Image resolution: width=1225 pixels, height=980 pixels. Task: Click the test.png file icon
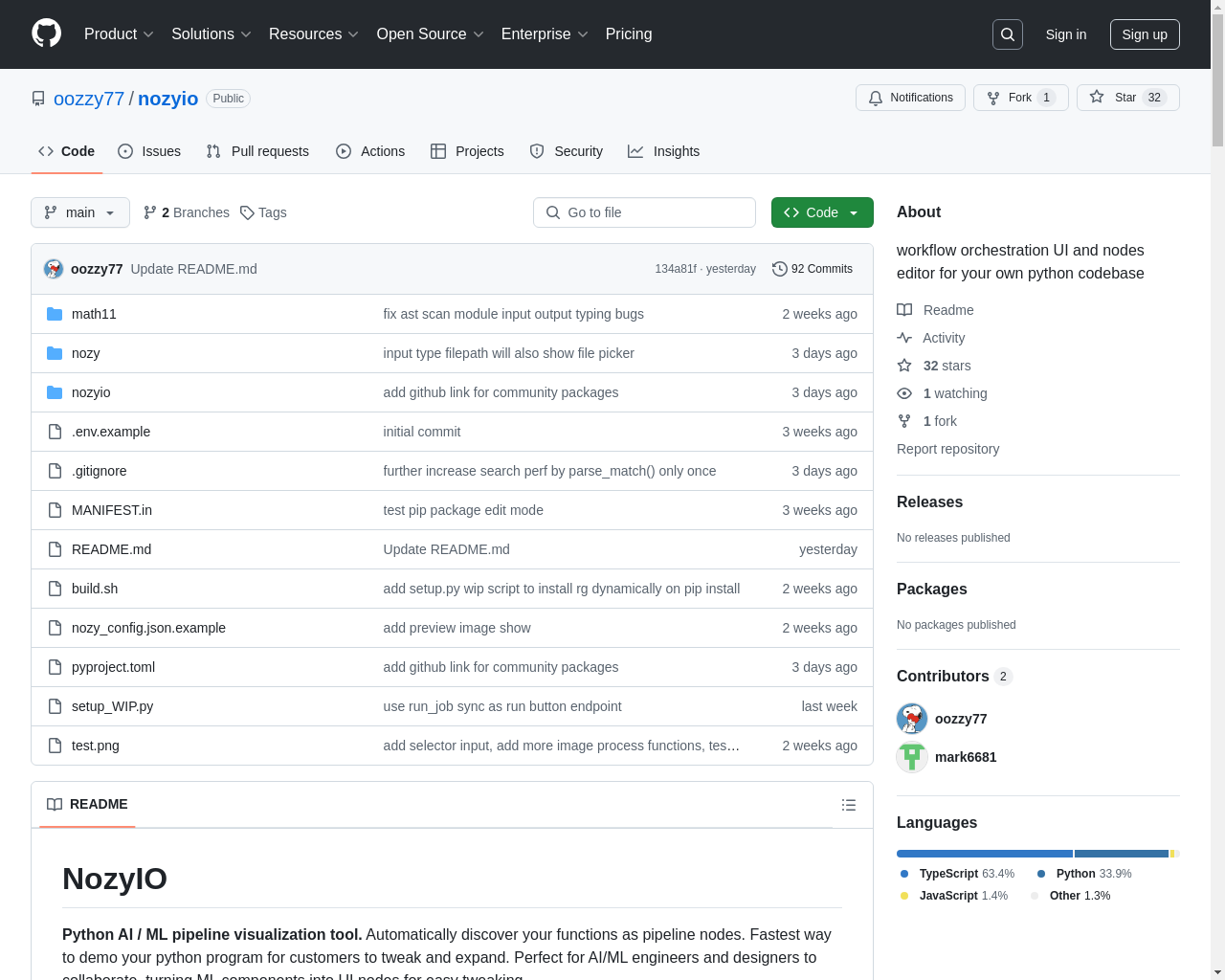(55, 746)
